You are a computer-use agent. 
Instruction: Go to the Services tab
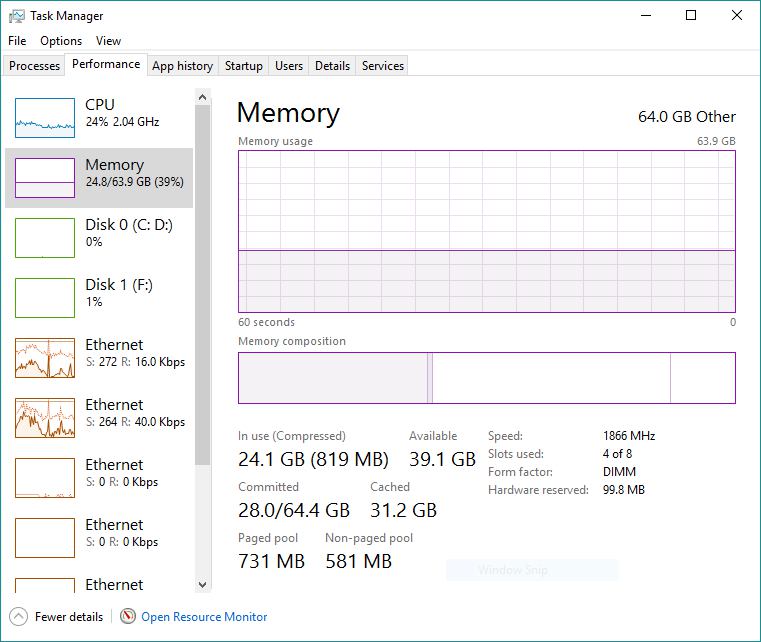pyautogui.click(x=383, y=66)
